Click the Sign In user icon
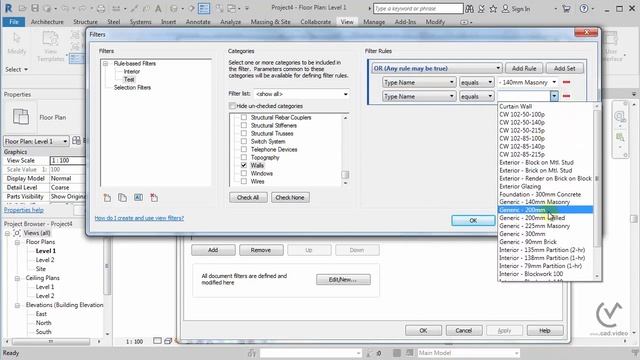Image resolution: width=640 pixels, height=360 pixels. click(x=505, y=8)
